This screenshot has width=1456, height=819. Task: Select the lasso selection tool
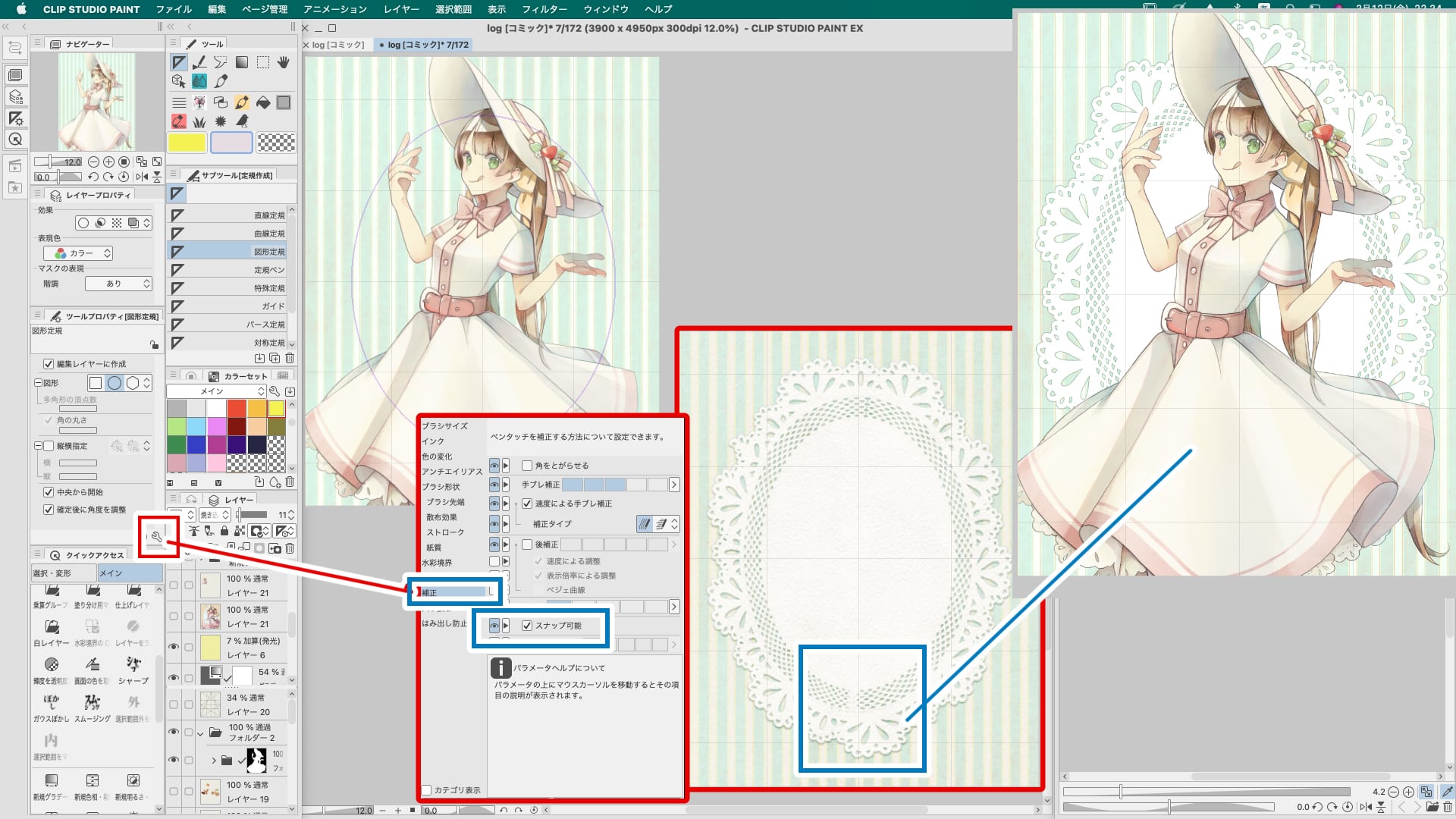[x=221, y=62]
